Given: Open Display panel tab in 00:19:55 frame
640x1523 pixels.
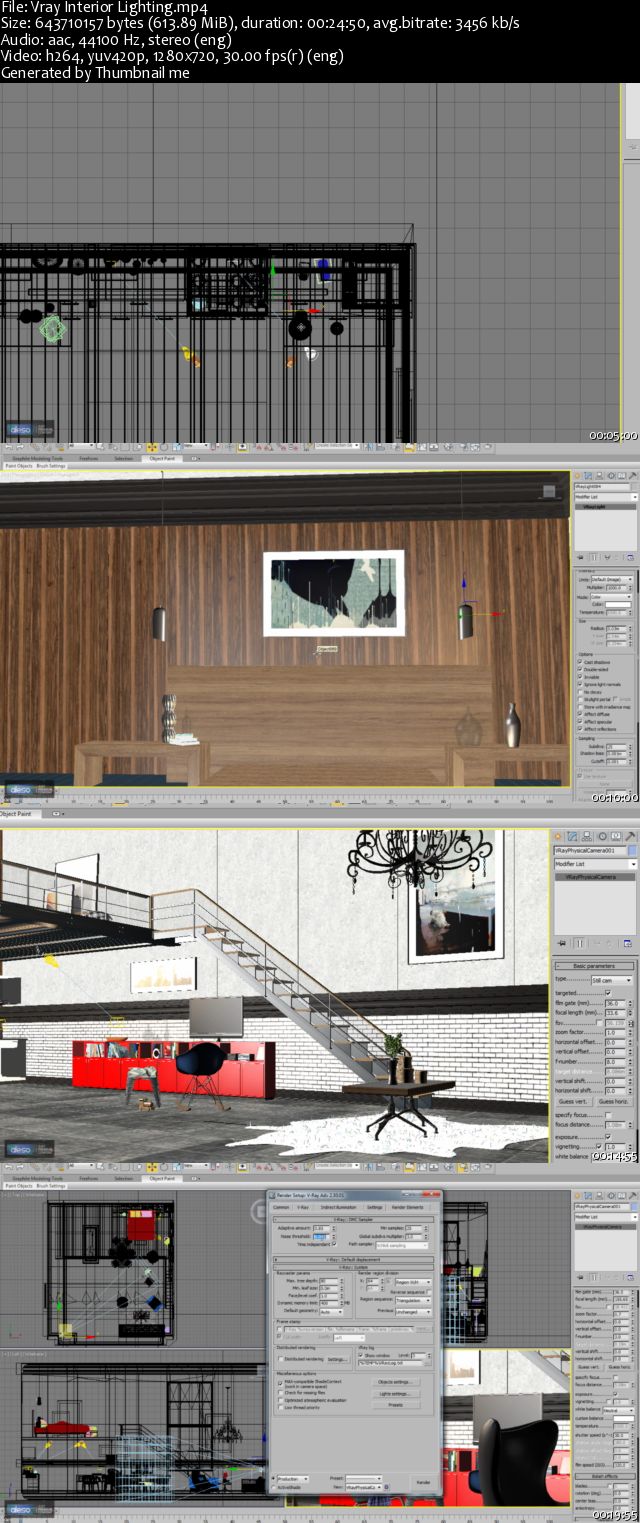Looking at the screenshot, I should click(x=621, y=1196).
